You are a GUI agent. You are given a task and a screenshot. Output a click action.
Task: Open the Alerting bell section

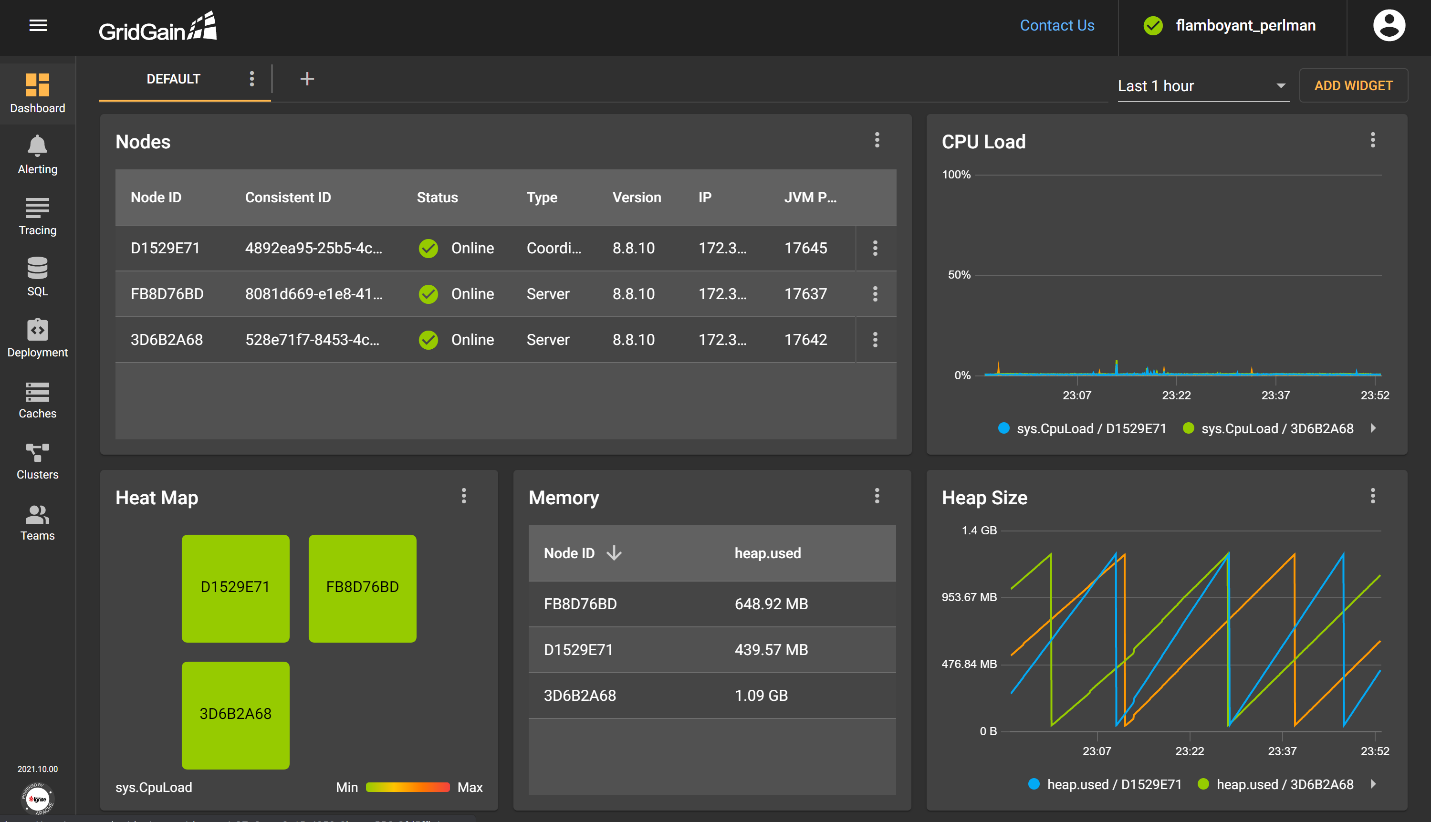(37, 154)
